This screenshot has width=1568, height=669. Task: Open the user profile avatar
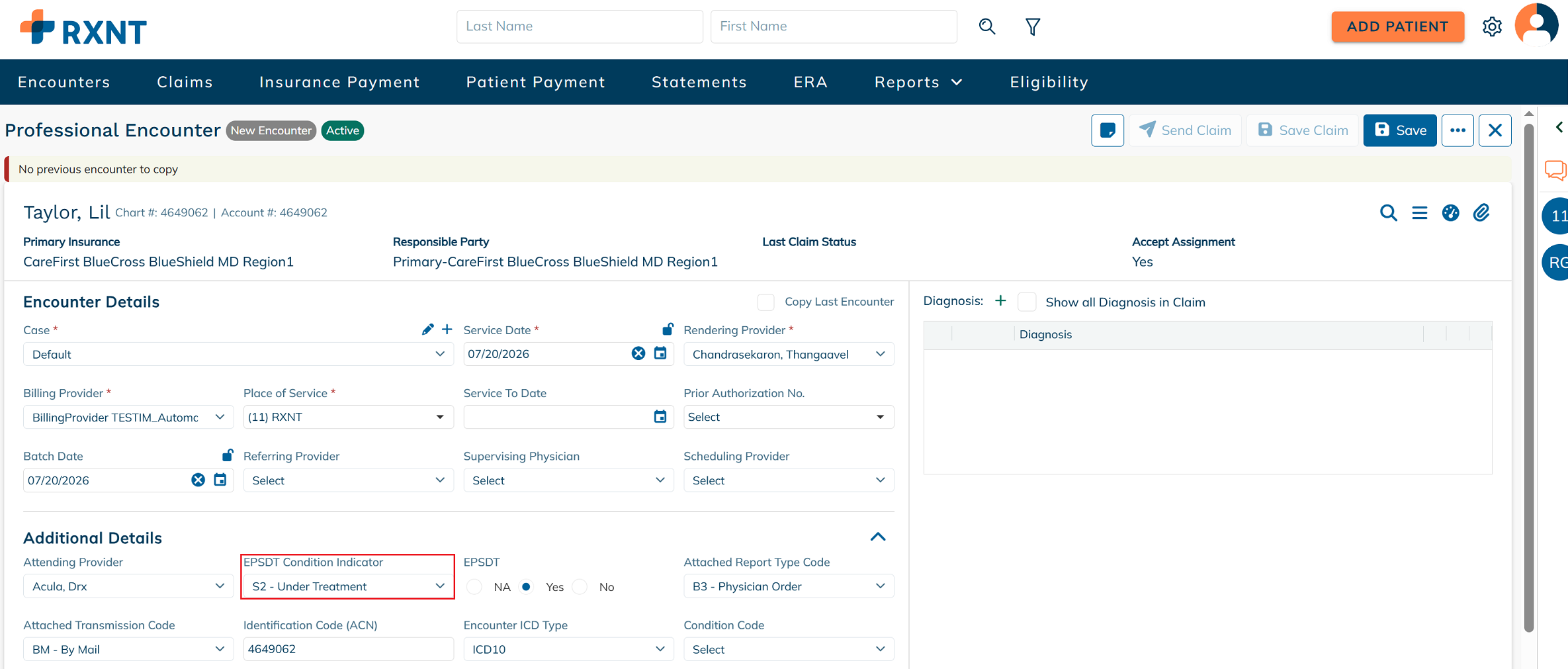(x=1536, y=24)
